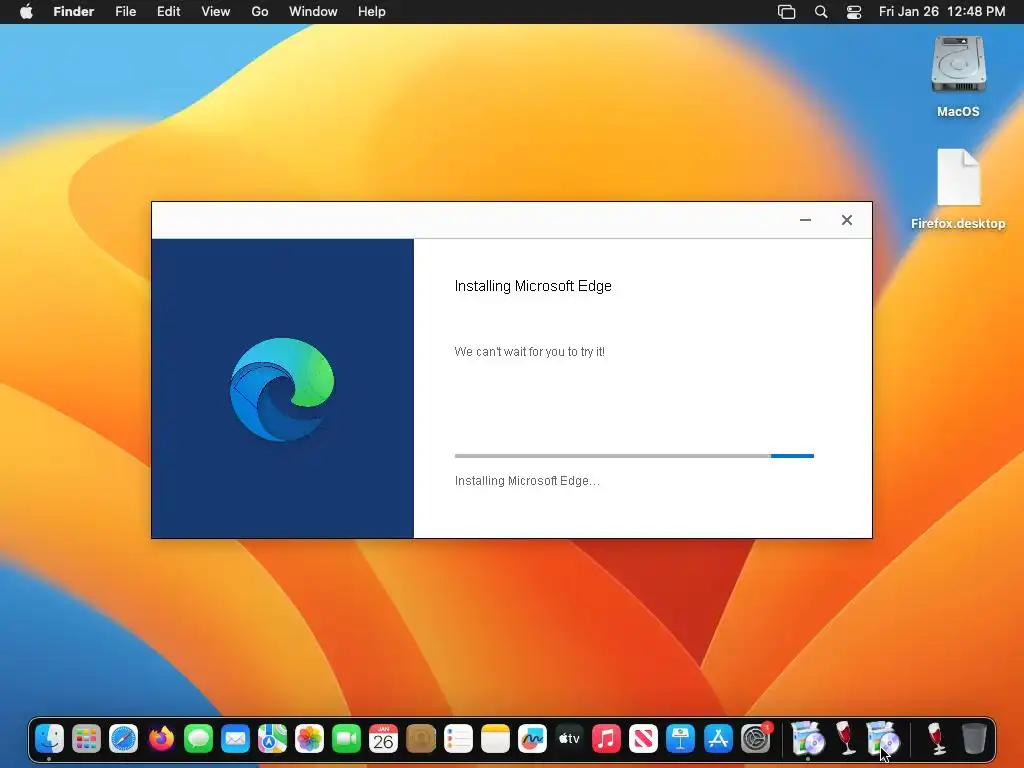Open Maps from the dock

coord(272,739)
